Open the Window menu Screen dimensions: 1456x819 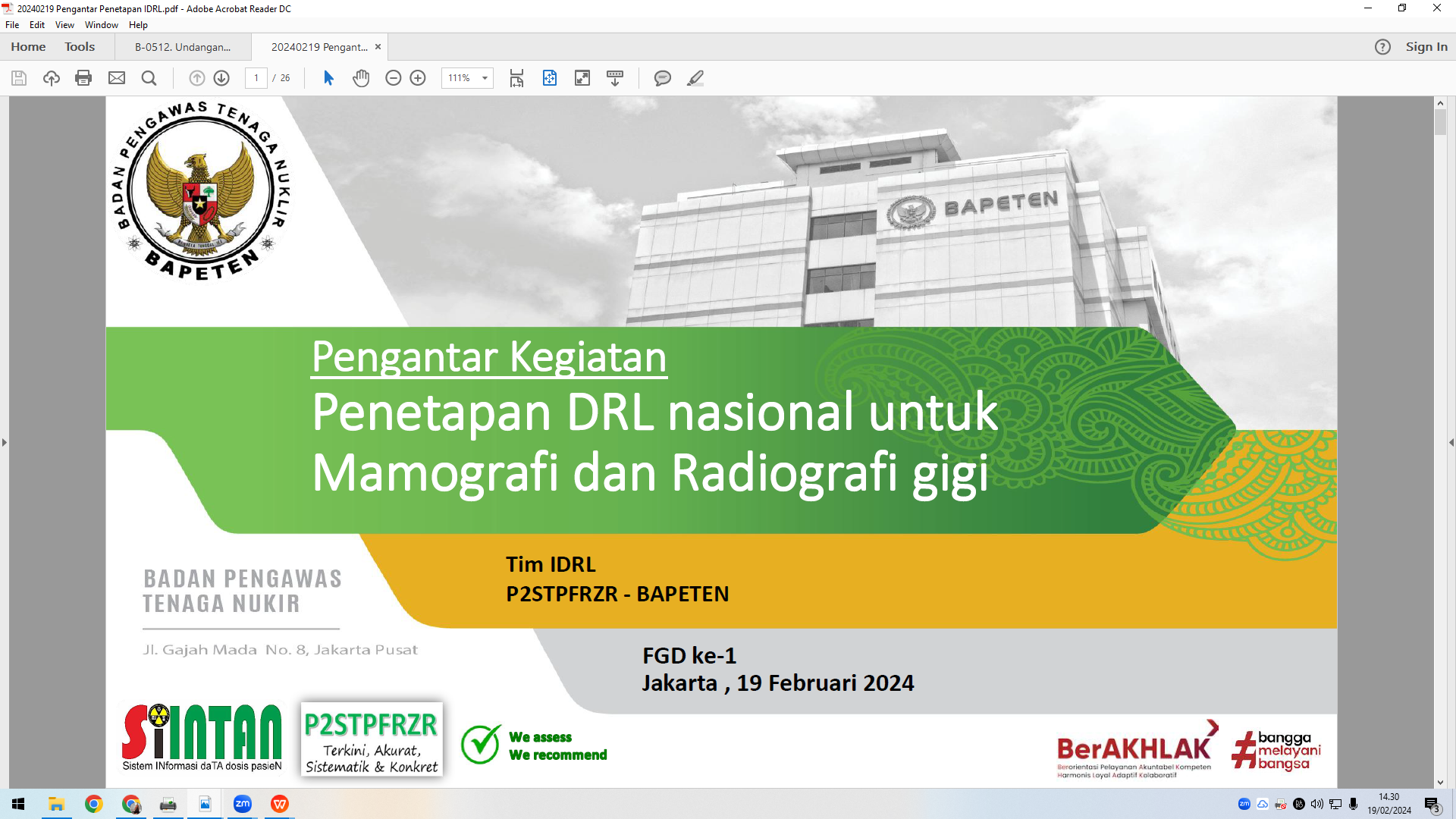tap(102, 25)
